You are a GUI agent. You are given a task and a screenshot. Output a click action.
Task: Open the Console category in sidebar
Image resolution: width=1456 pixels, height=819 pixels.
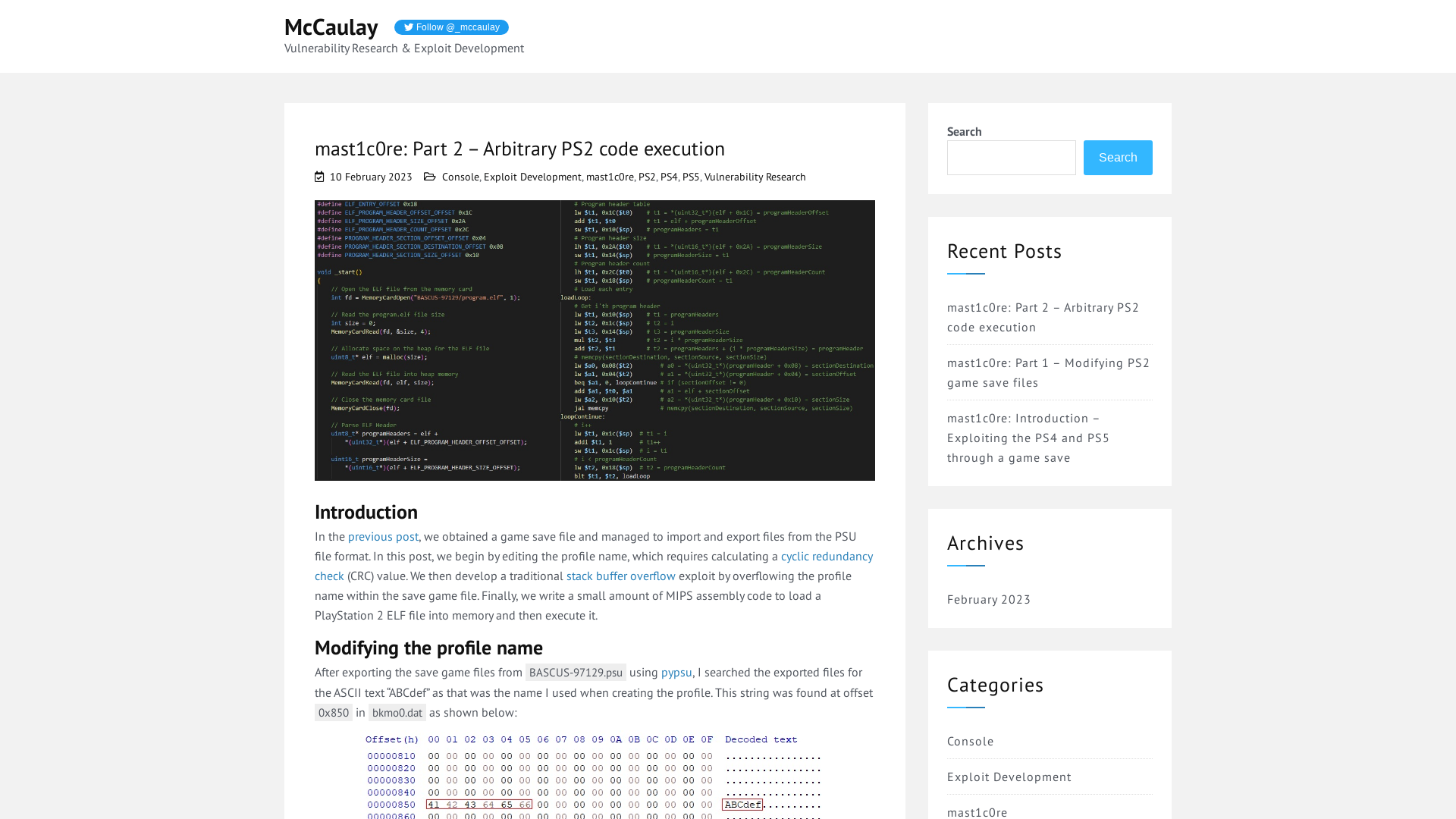970,741
